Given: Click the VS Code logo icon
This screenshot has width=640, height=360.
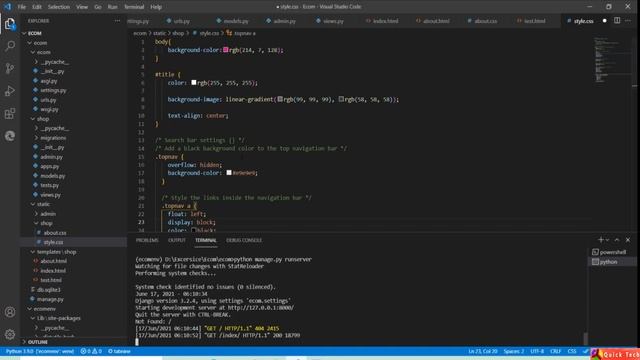Looking at the screenshot, I should click(x=7, y=7).
